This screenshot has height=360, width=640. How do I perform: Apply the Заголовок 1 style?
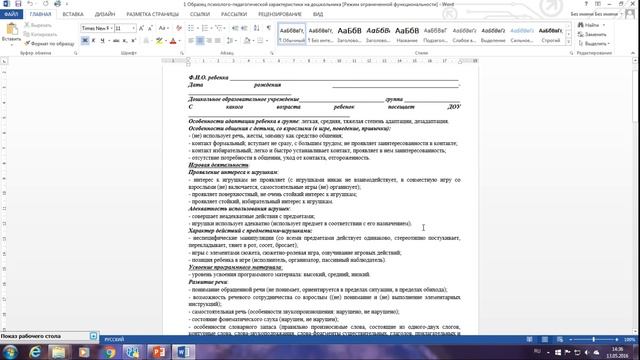tap(349, 34)
